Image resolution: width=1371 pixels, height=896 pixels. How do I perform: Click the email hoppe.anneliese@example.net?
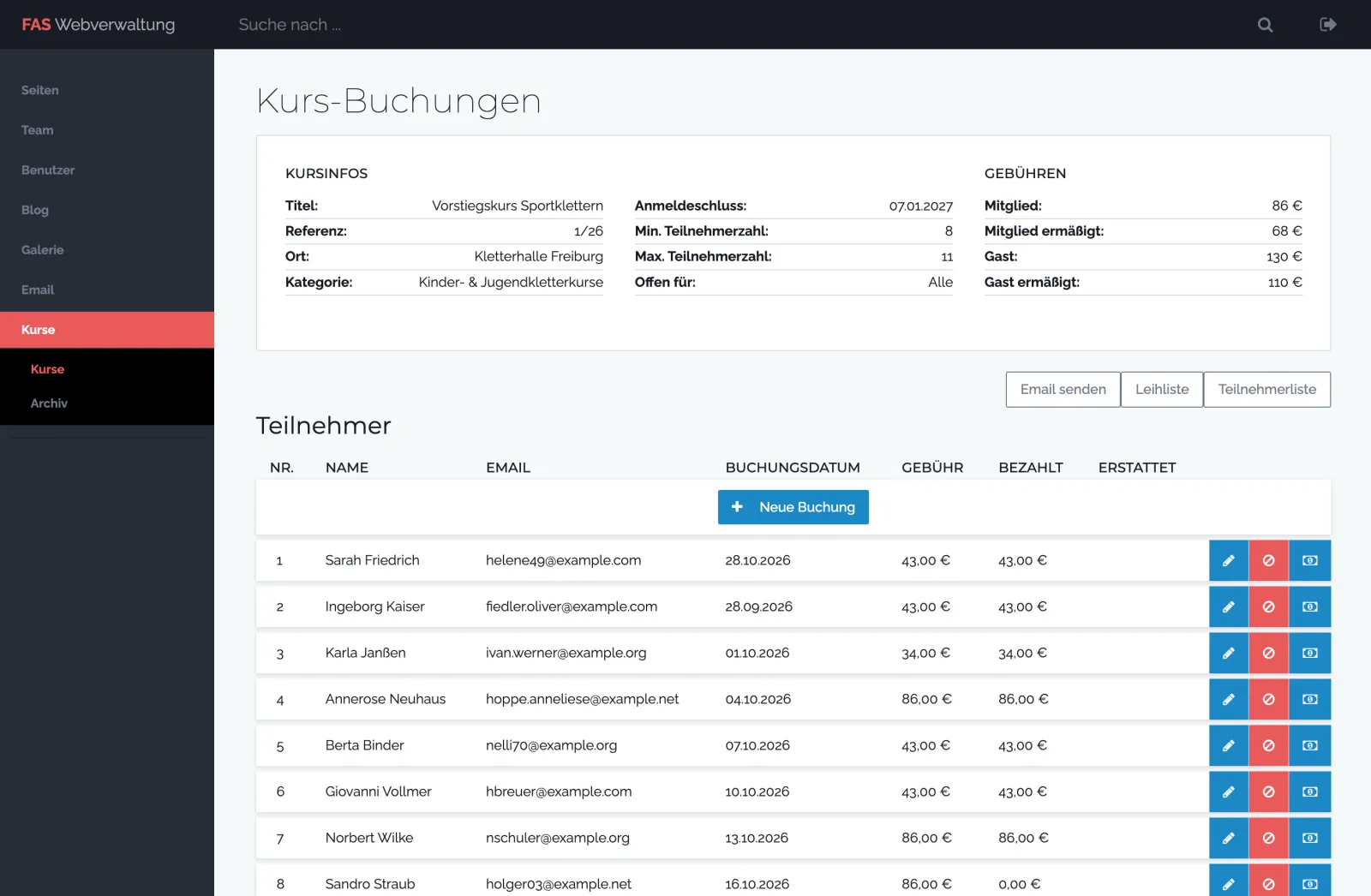[x=582, y=699]
